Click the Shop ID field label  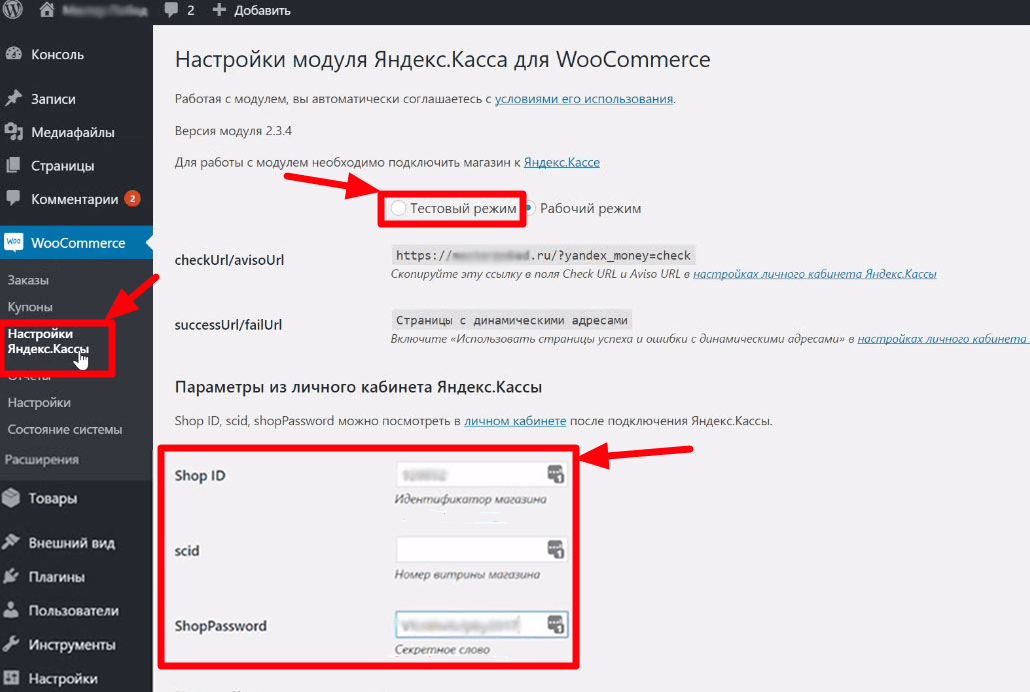point(200,475)
